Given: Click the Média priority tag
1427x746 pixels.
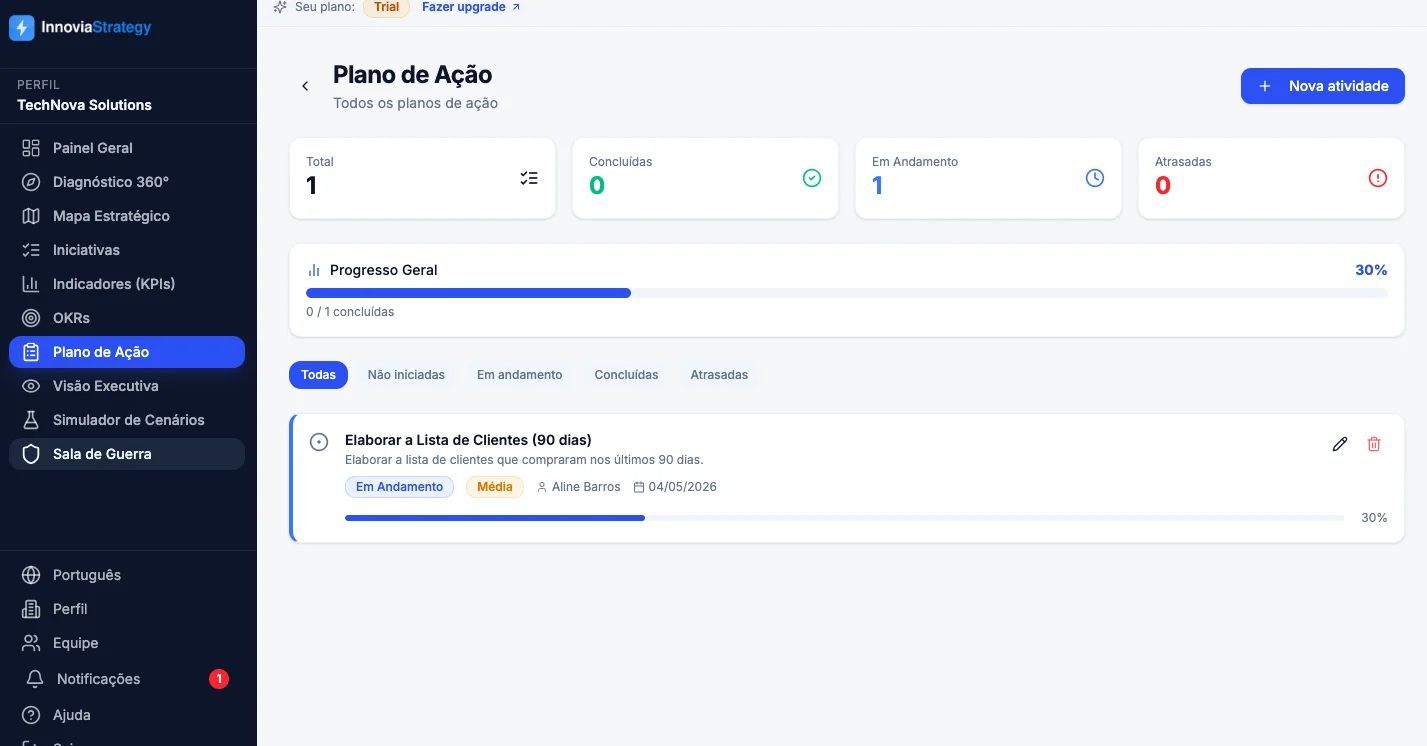Looking at the screenshot, I should [494, 487].
